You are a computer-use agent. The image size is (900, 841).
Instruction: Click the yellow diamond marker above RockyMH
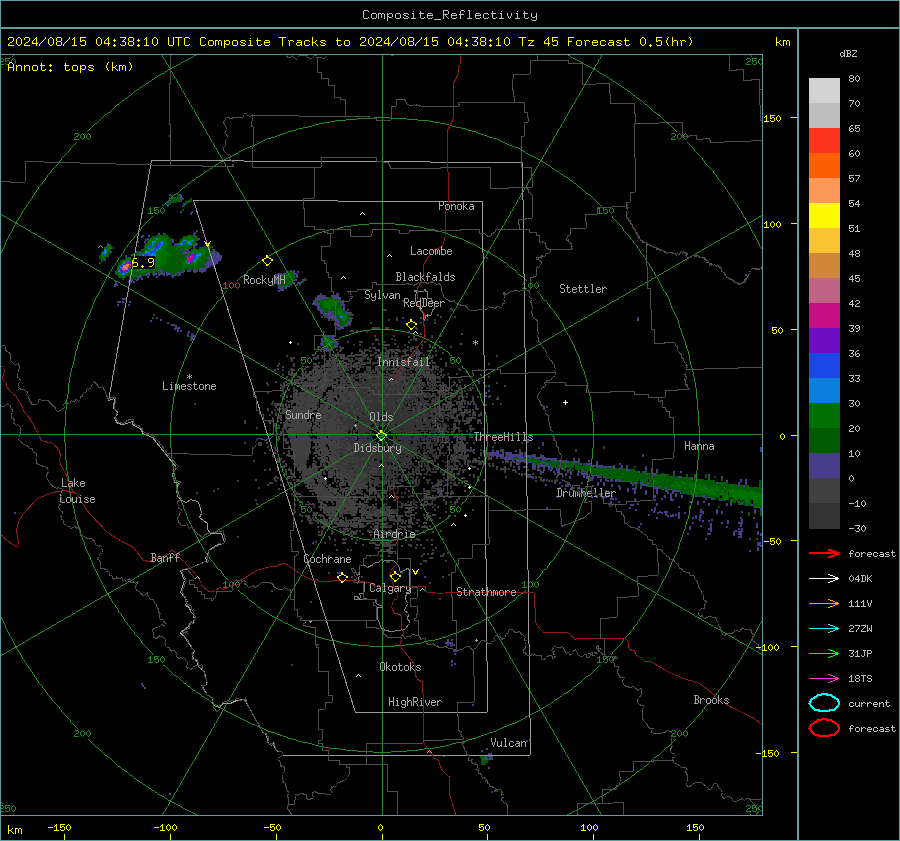coord(267,261)
